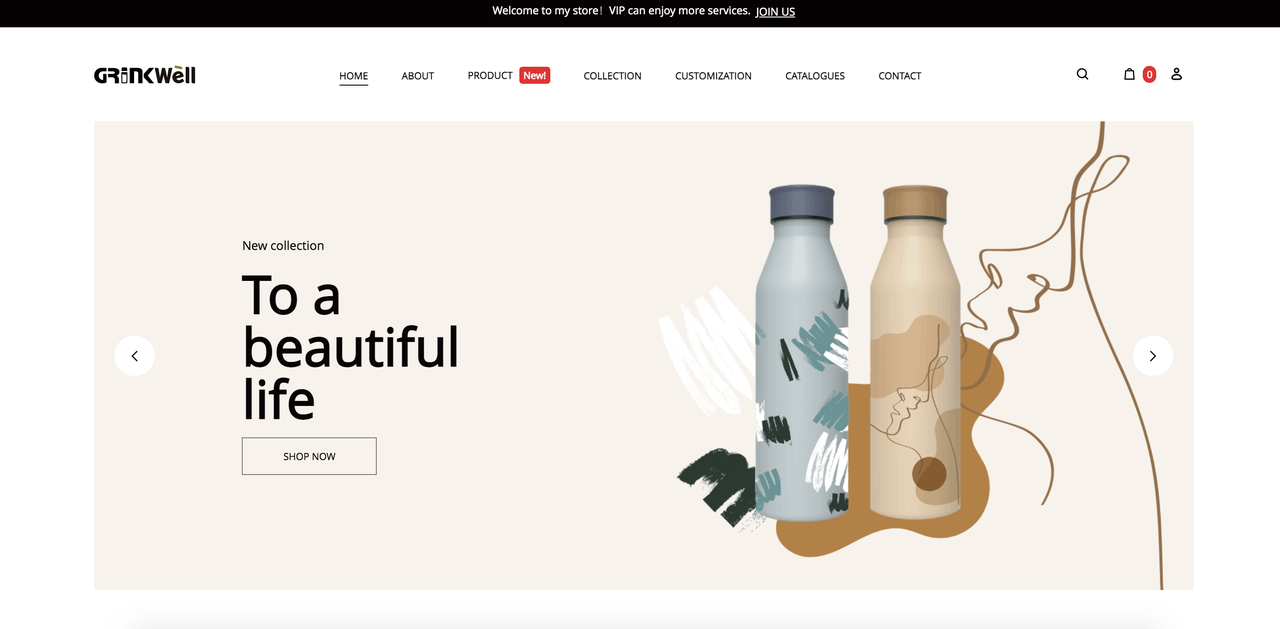Click the Grinkwell logo
Image resolution: width=1280 pixels, height=629 pixels.
(145, 75)
